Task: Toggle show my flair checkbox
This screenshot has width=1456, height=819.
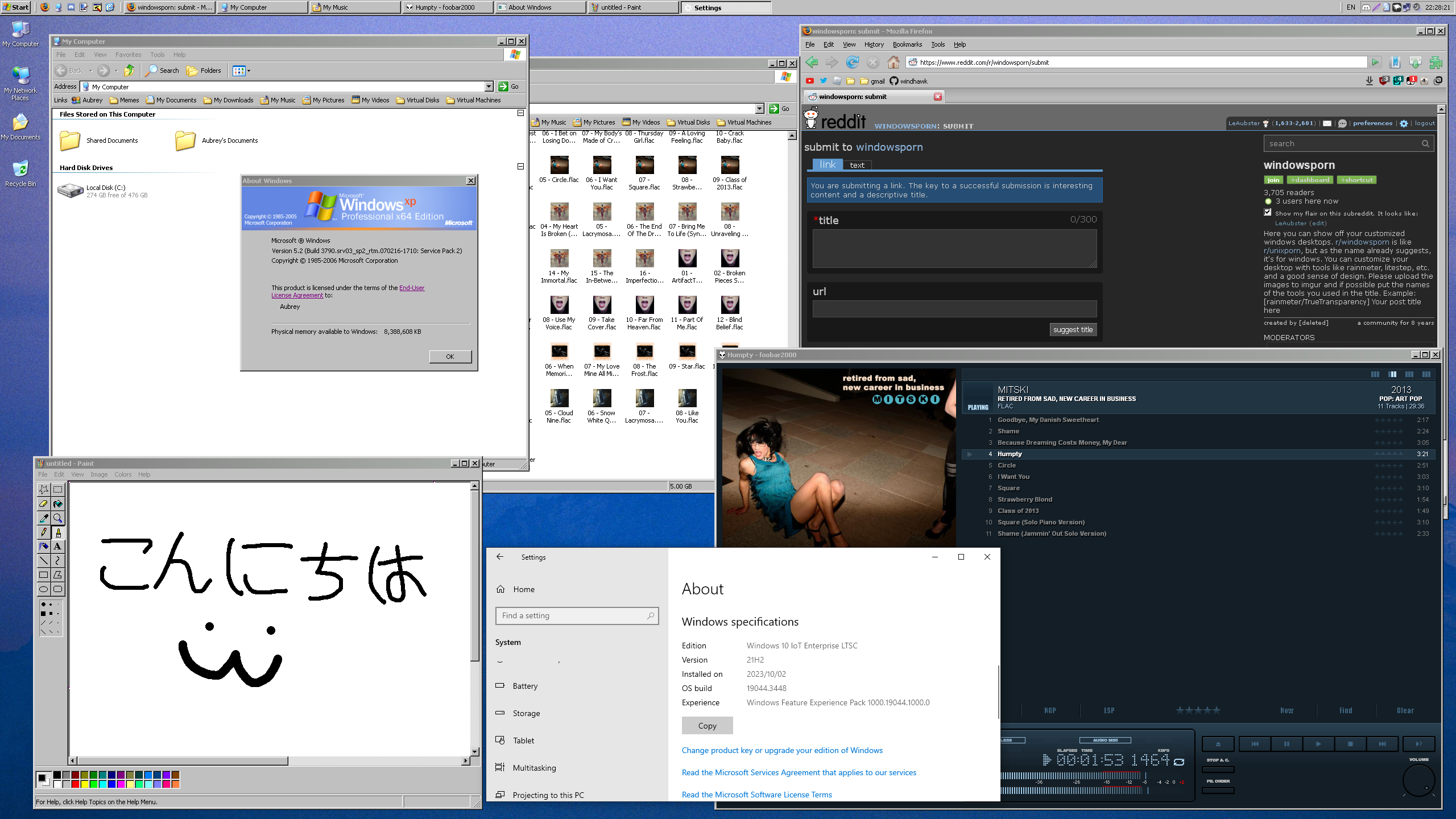Action: pyautogui.click(x=1268, y=212)
